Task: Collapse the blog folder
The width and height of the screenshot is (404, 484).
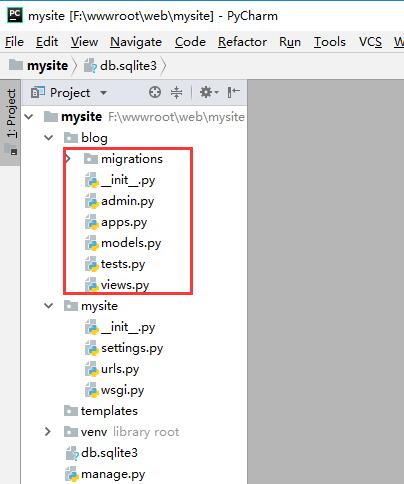Action: (49, 138)
